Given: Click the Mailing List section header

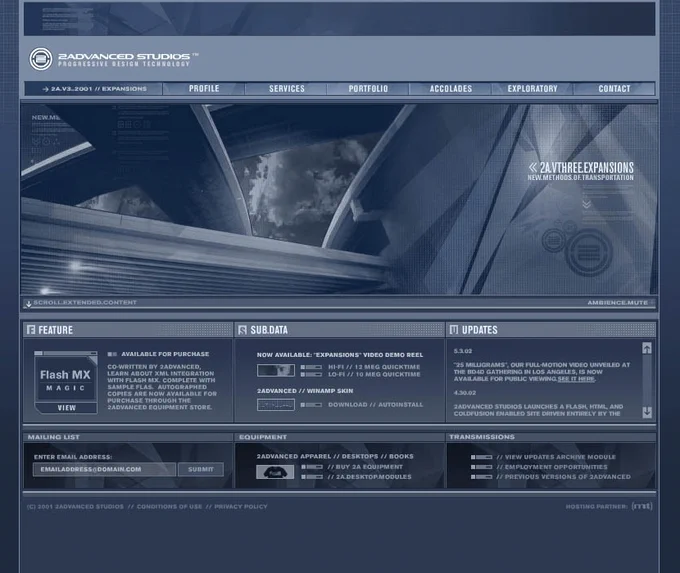Looking at the screenshot, I should [x=54, y=437].
